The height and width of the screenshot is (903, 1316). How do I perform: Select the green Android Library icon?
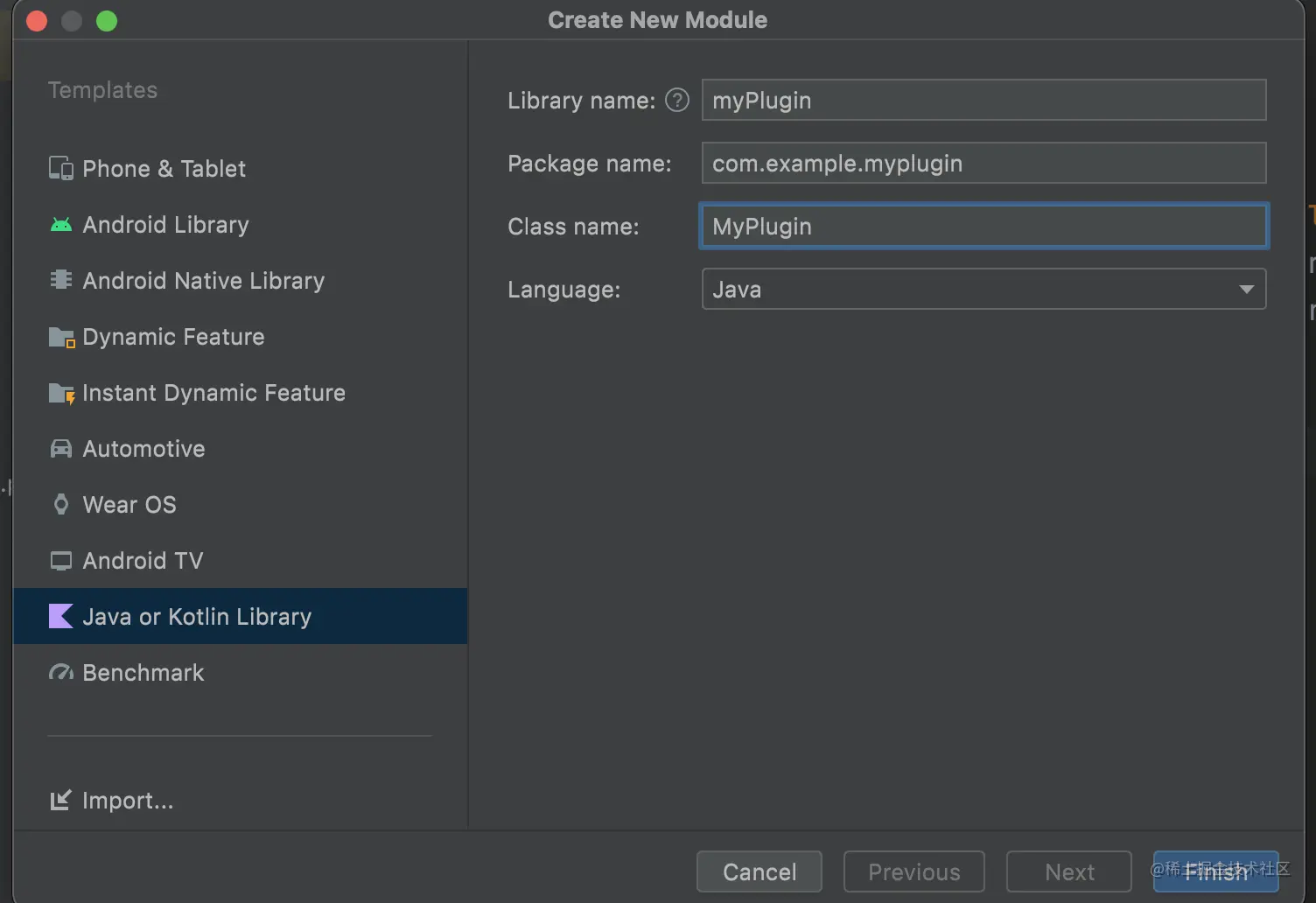click(60, 225)
